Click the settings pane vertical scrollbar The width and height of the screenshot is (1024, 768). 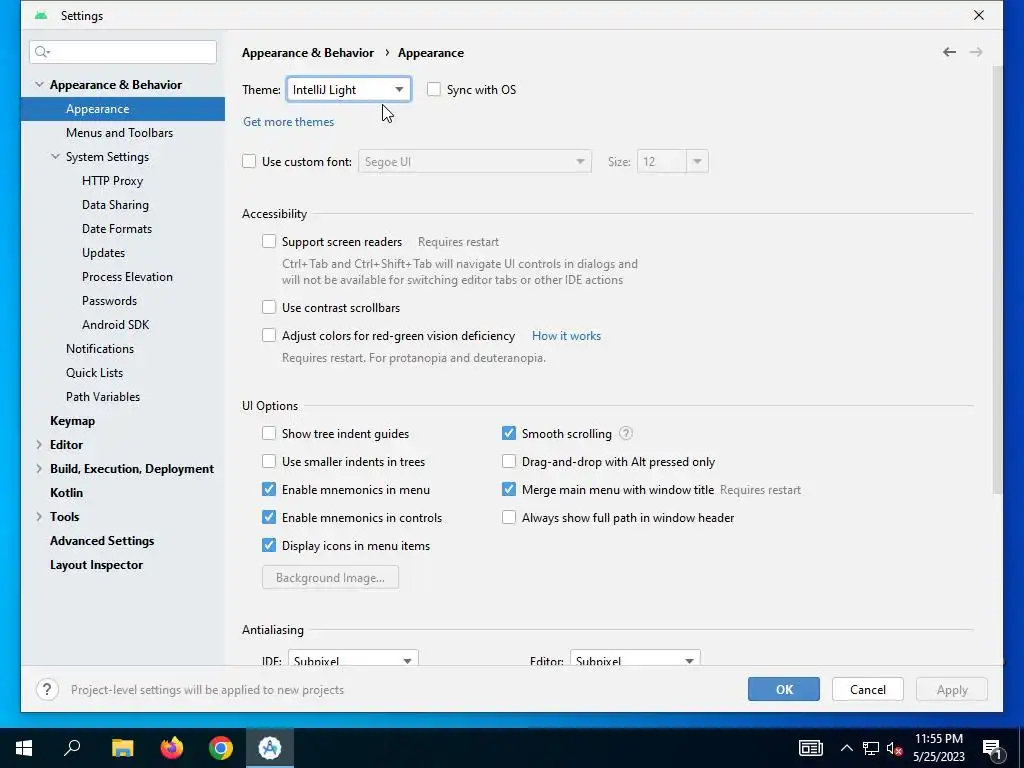coord(997,281)
